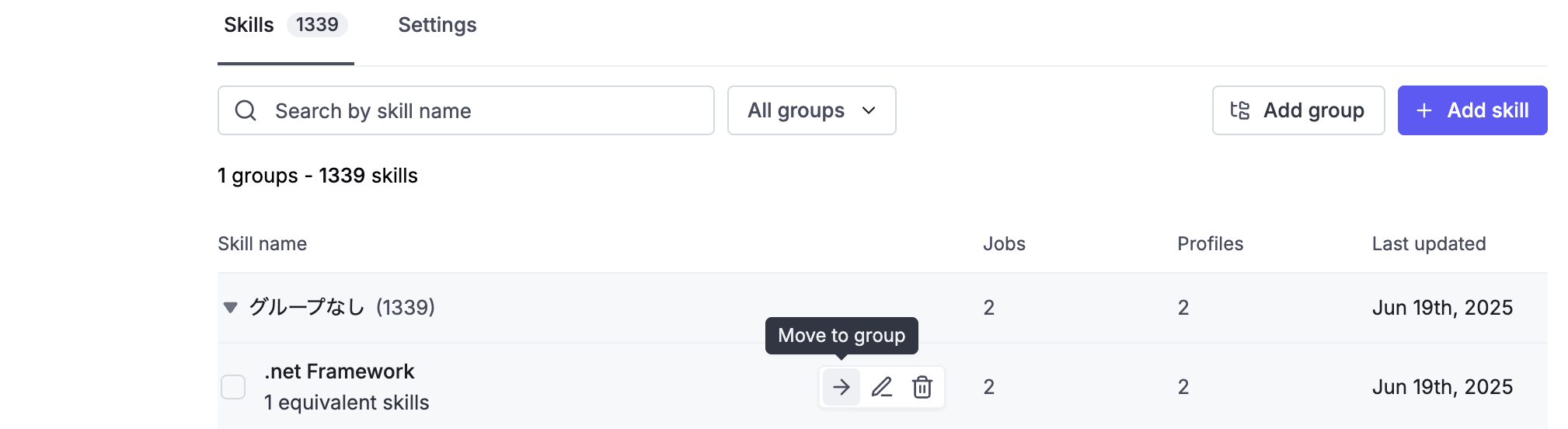Tick the .net Framework skill checkbox
Viewport: 1568px width, 429px height.
point(233,387)
